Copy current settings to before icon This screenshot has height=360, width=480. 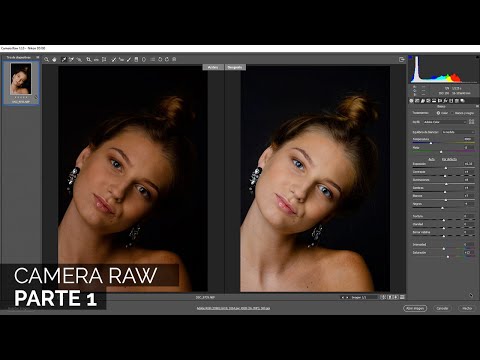tap(396, 297)
